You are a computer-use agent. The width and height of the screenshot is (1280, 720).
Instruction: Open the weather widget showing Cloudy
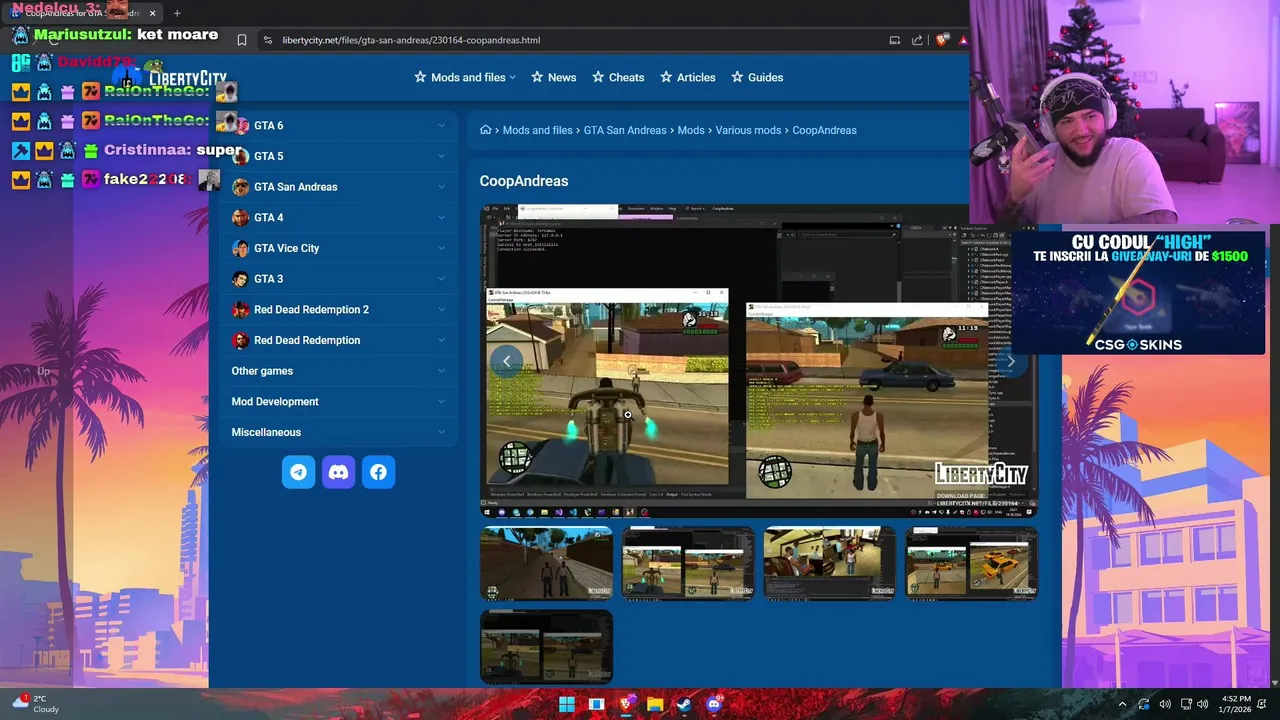tap(35, 704)
